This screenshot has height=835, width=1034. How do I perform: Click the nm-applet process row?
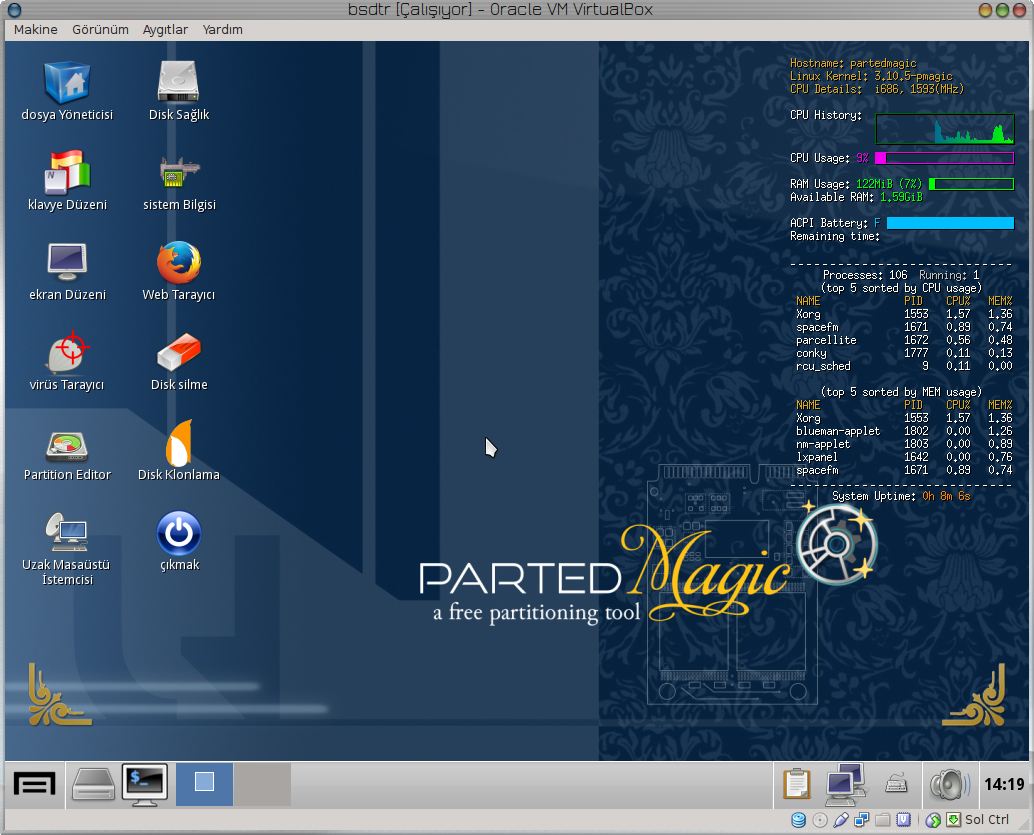(904, 445)
